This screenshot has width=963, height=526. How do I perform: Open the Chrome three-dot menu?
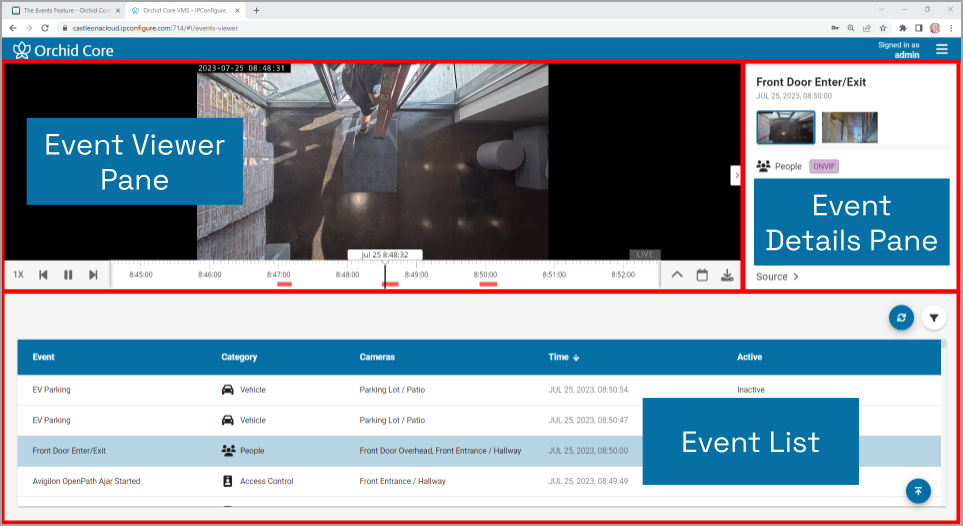click(x=951, y=28)
